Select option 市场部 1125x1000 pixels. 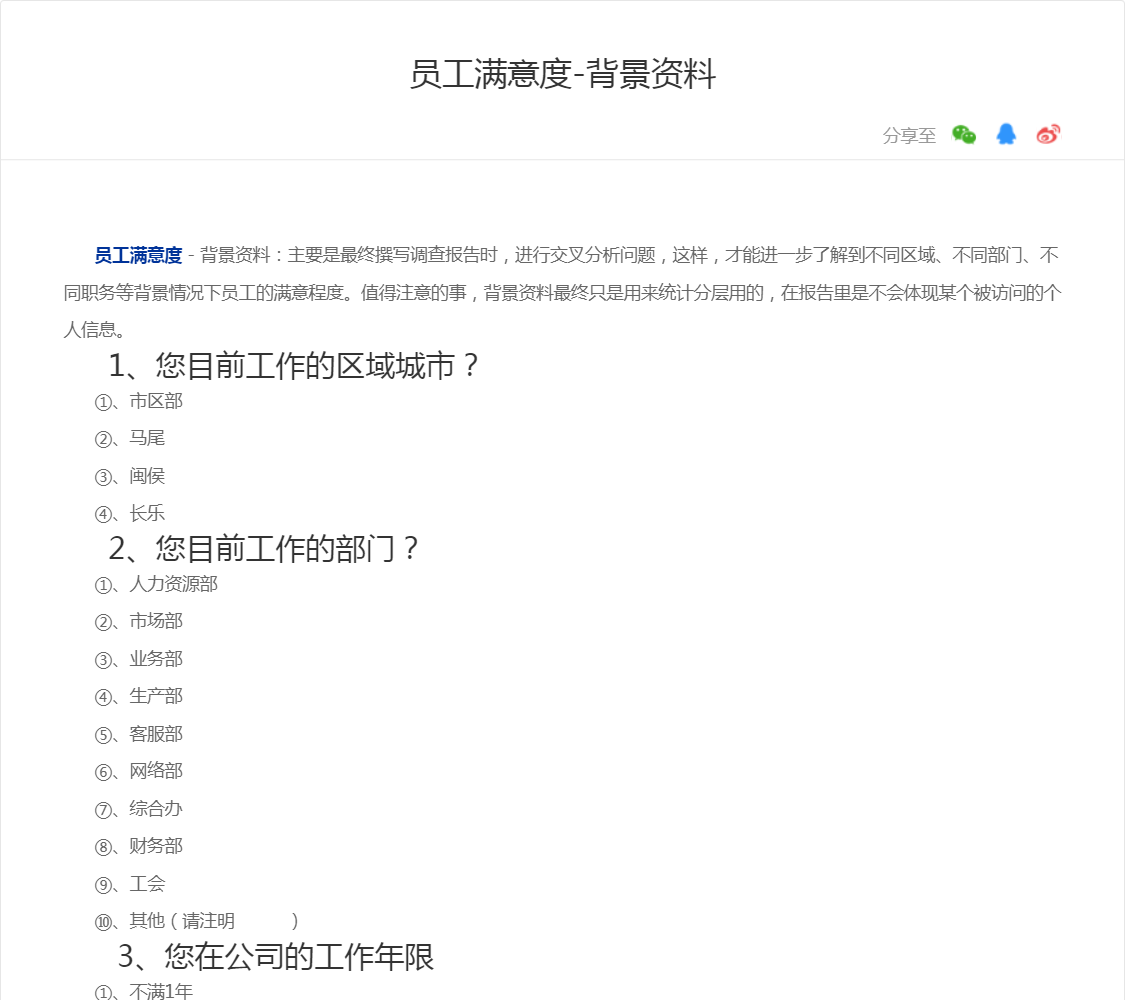(x=139, y=621)
